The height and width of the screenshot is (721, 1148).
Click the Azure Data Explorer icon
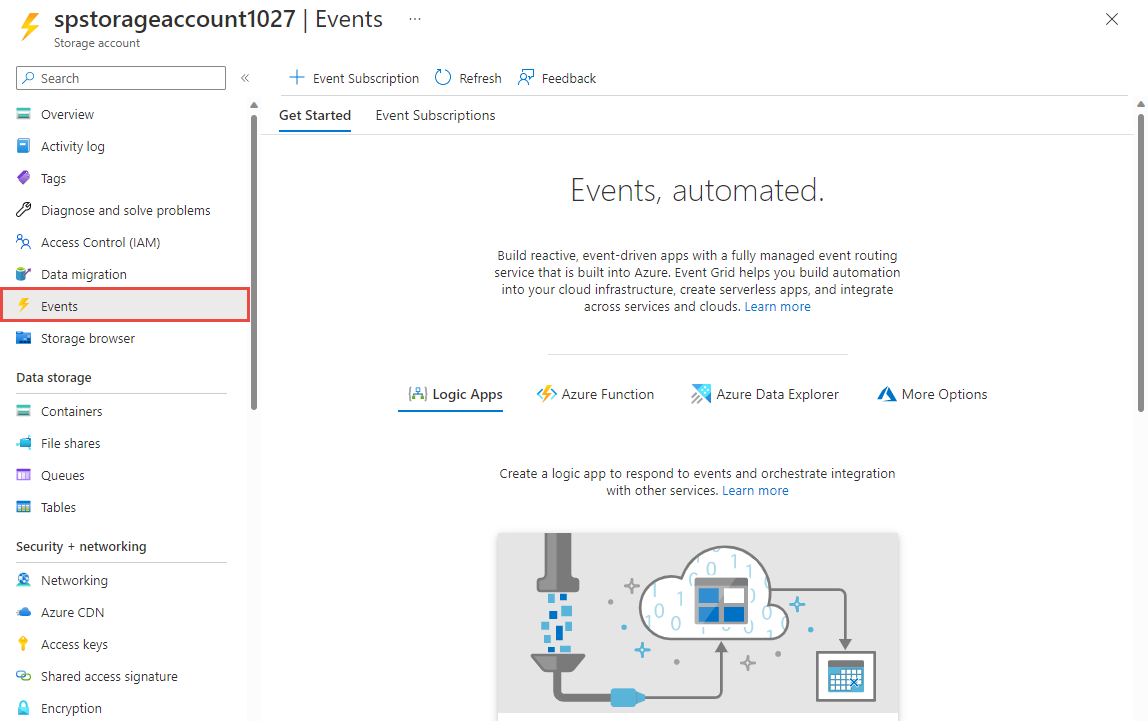701,394
